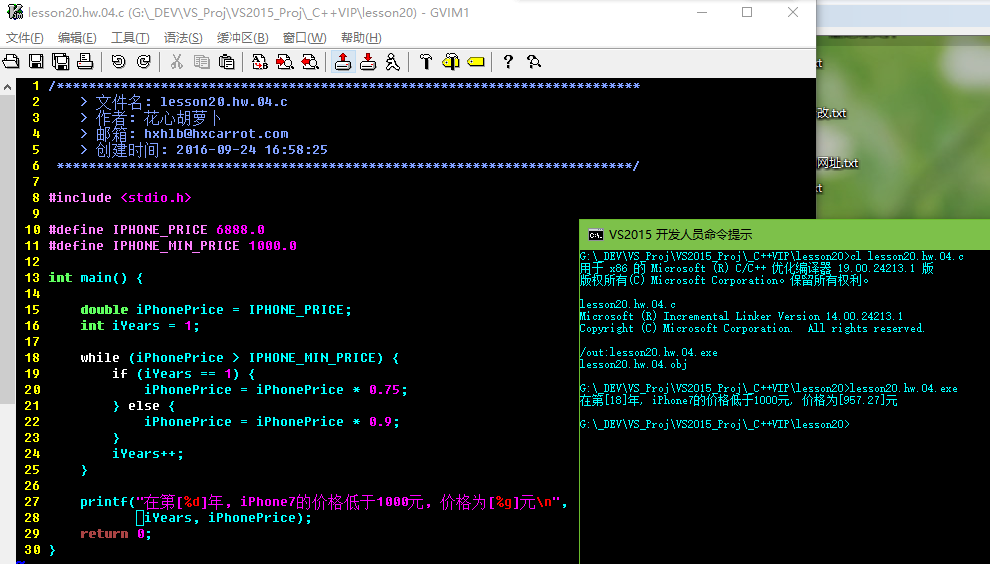The image size is (990, 564).
Task: Click the Open file toolbar icon
Action: 11,62
